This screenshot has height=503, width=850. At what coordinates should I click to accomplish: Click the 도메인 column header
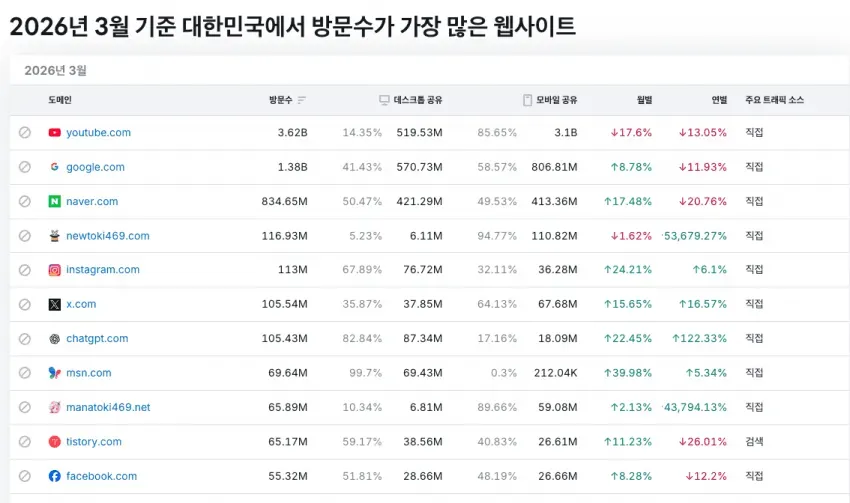point(60,100)
